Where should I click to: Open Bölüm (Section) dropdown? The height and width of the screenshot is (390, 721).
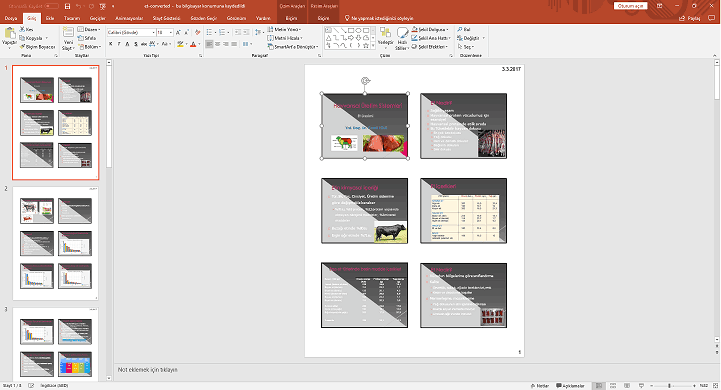pos(89,47)
